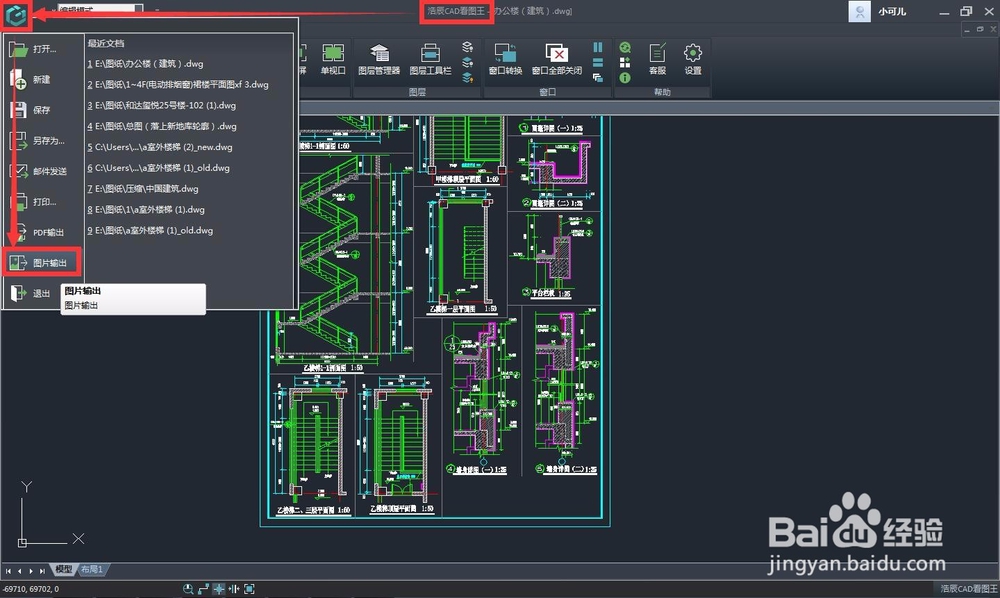Tile windows vertically icon
The image size is (1000, 598).
(x=598, y=47)
